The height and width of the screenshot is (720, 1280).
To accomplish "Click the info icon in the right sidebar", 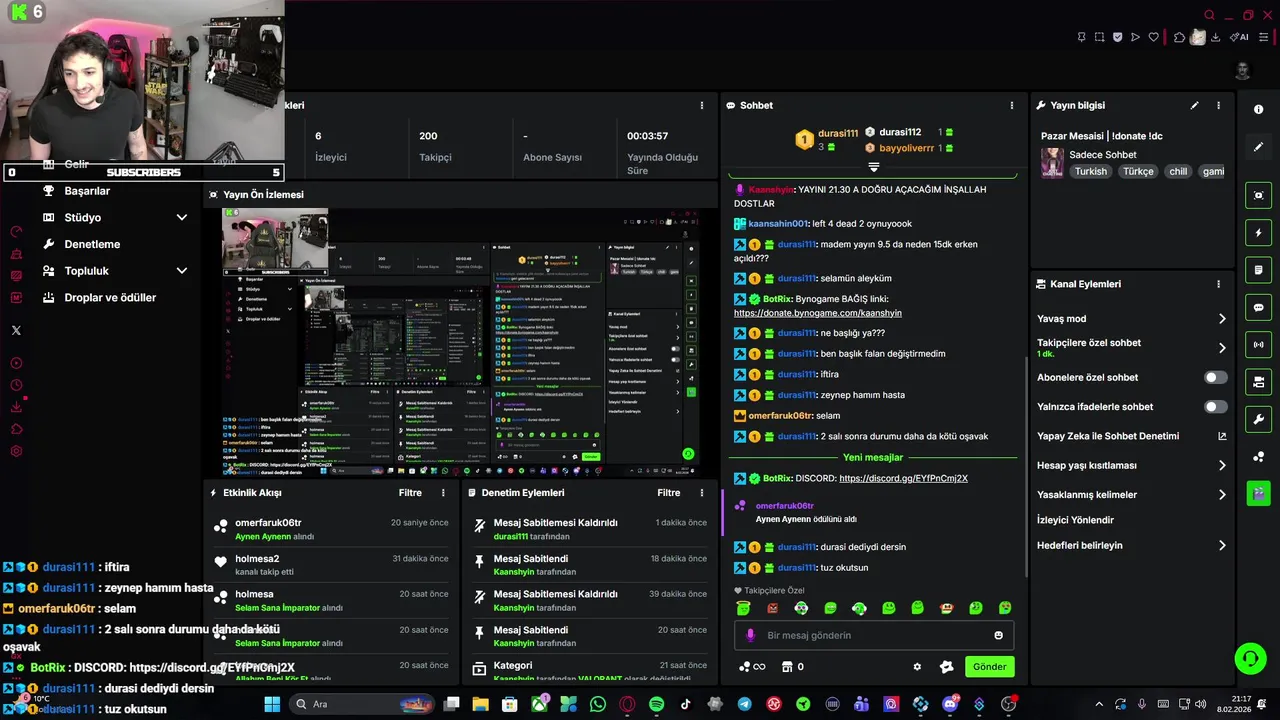I will pos(1258,110).
